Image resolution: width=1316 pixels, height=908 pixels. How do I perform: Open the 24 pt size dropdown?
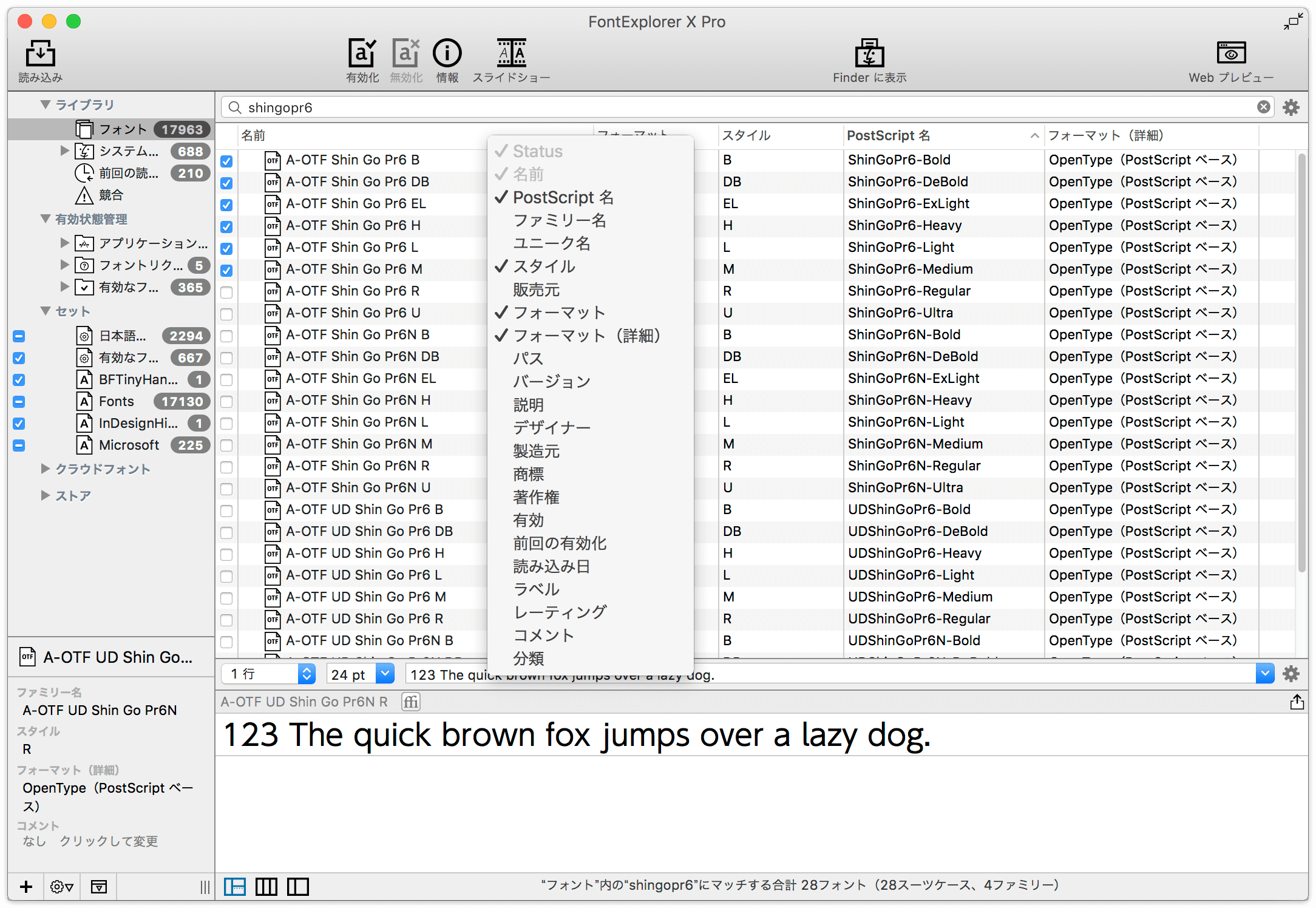(x=385, y=674)
